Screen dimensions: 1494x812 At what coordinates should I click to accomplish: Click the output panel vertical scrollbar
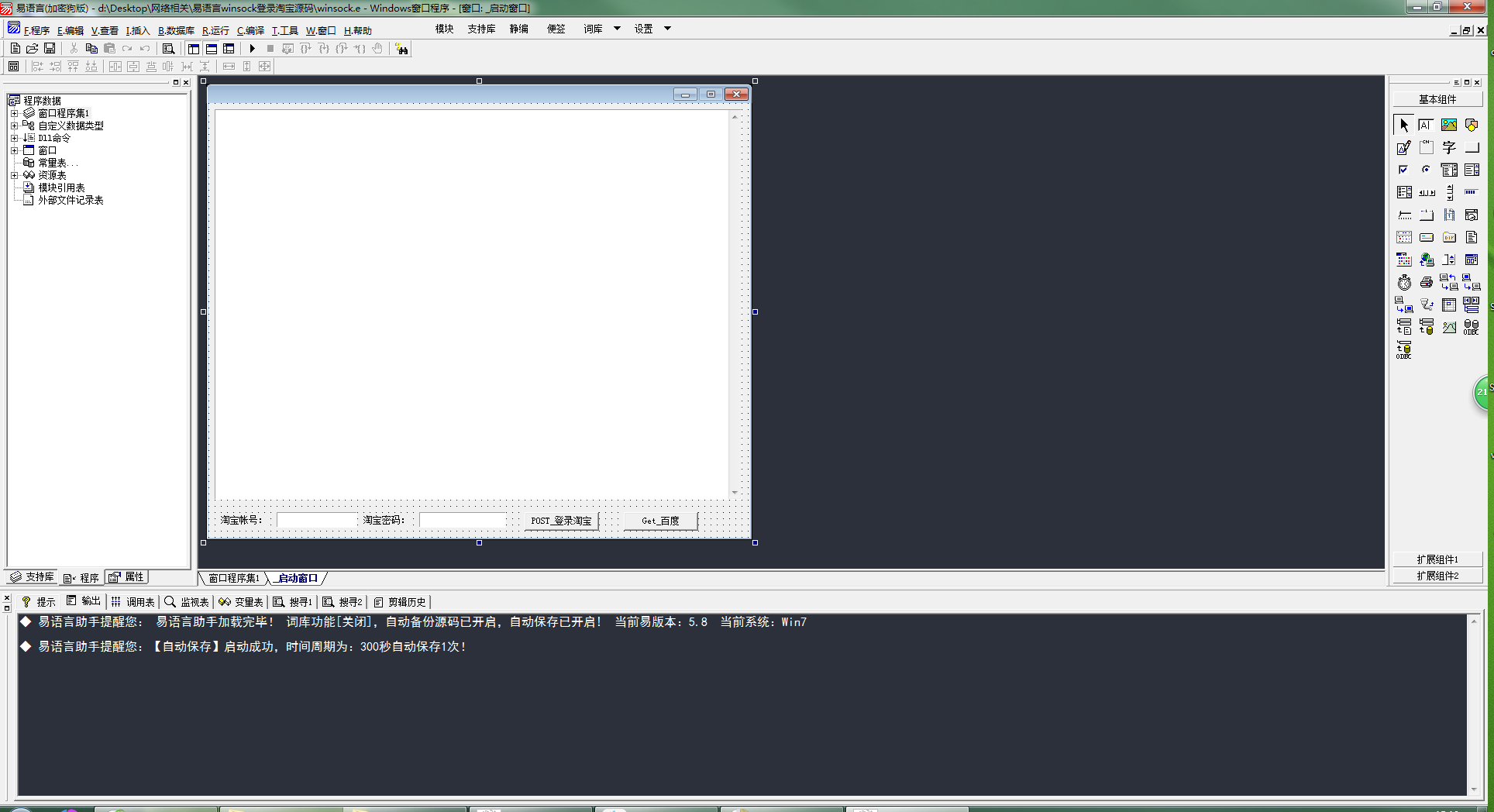[x=1473, y=705]
